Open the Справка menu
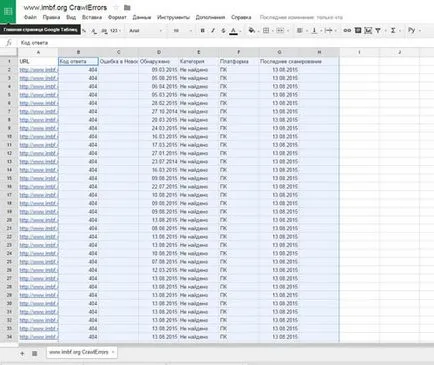 (241, 17)
